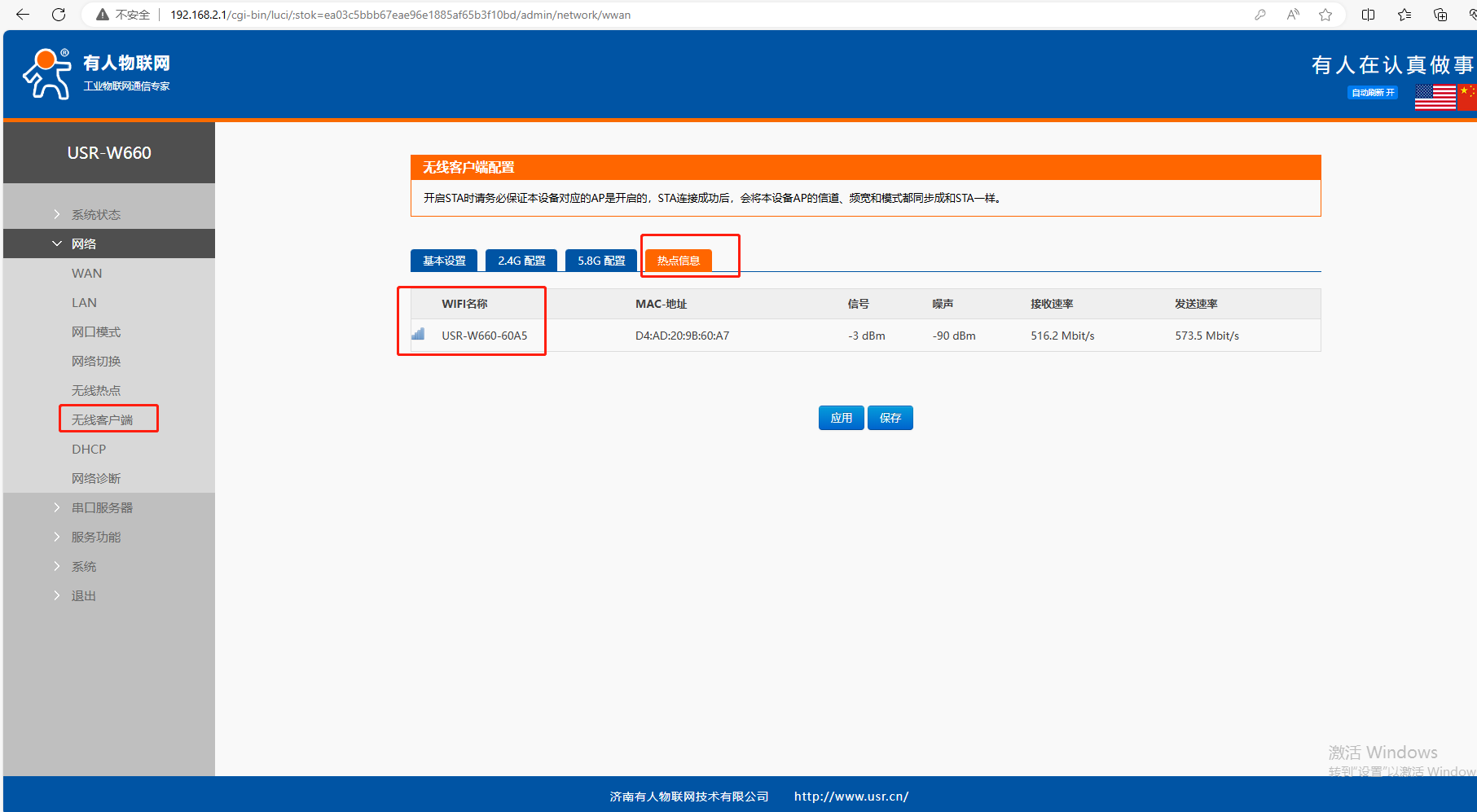Open the http://www.usr.cn/ footer link
Screen dimensions: 1477x812
coord(851,797)
